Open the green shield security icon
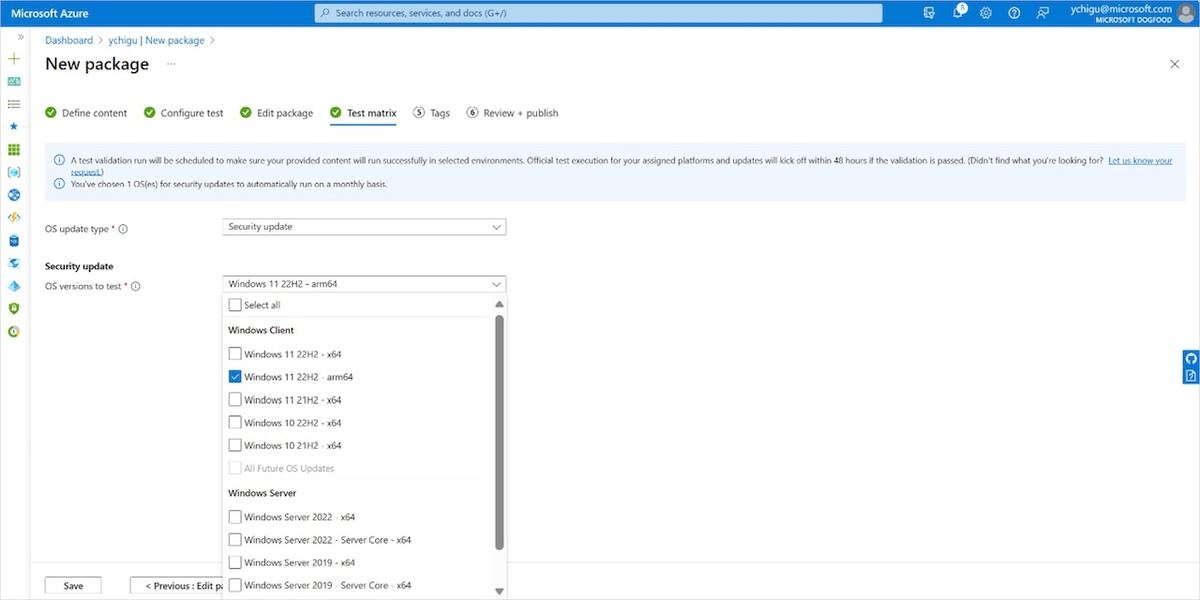1200x600 pixels. coord(14,309)
